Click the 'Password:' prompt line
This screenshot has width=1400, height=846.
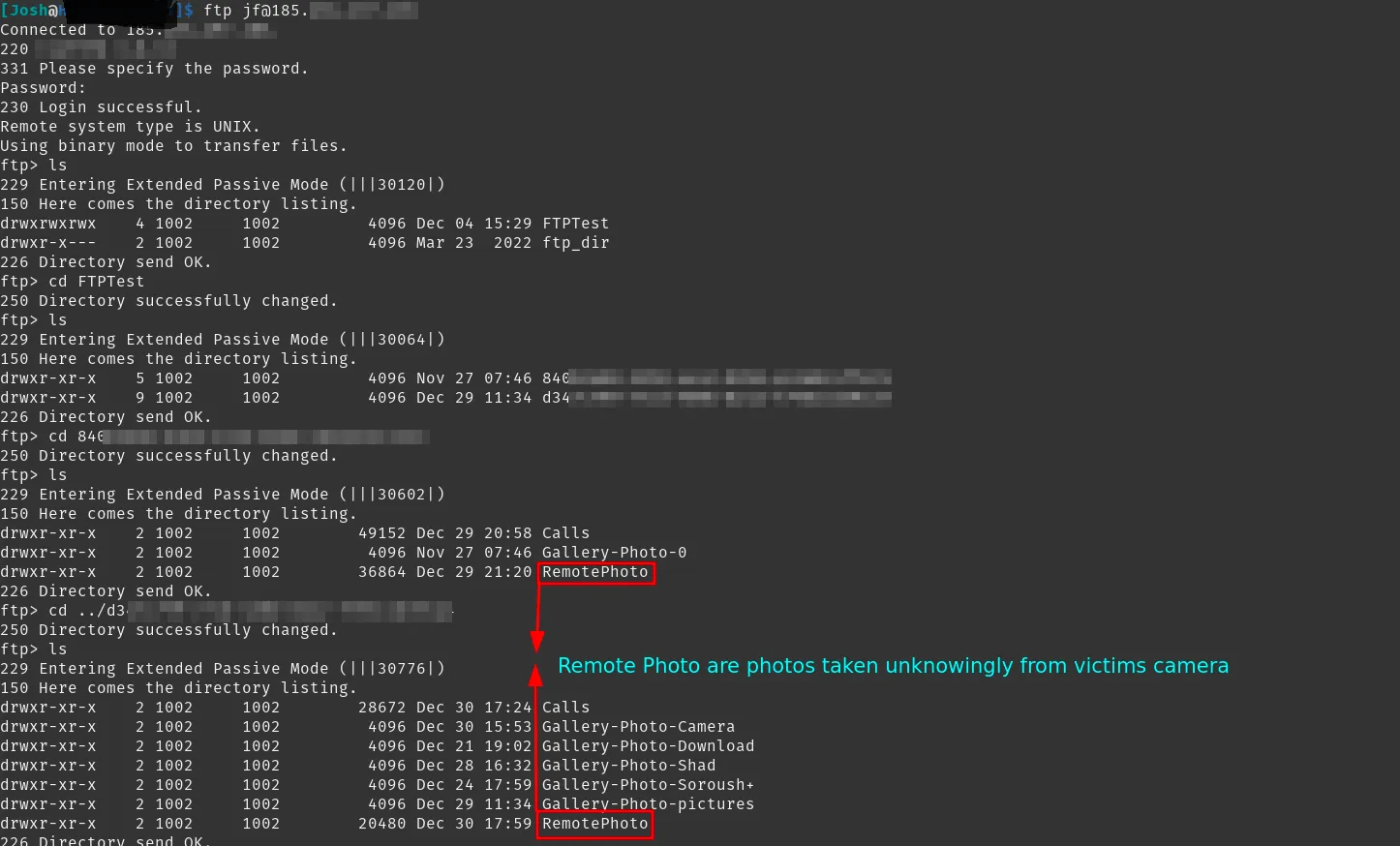pos(44,88)
